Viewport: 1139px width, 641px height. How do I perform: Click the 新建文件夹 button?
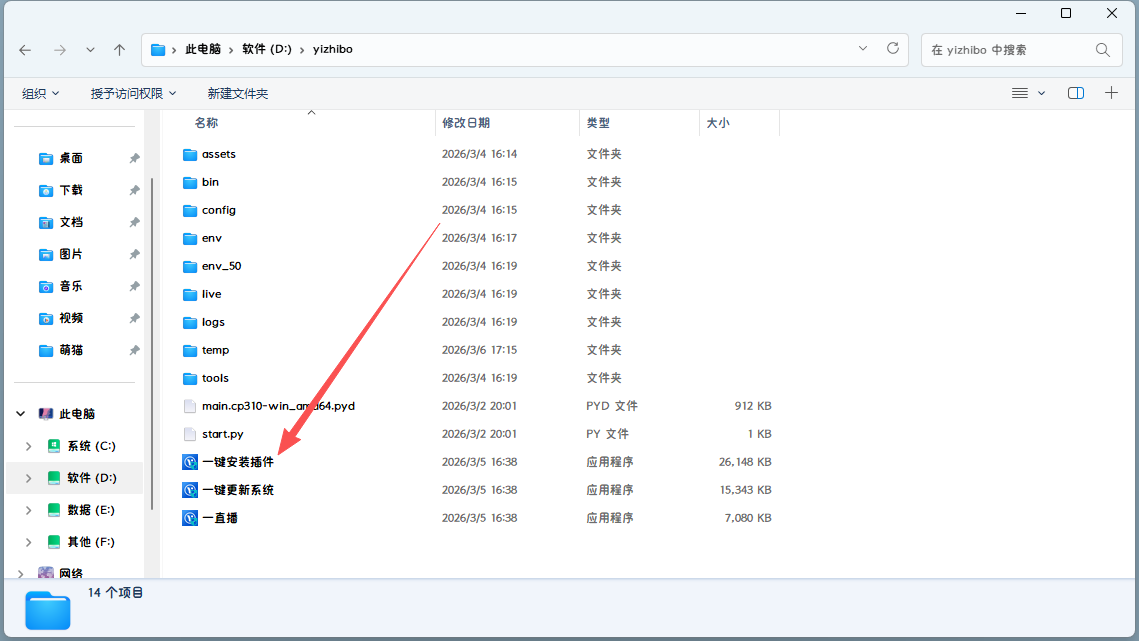click(238, 93)
